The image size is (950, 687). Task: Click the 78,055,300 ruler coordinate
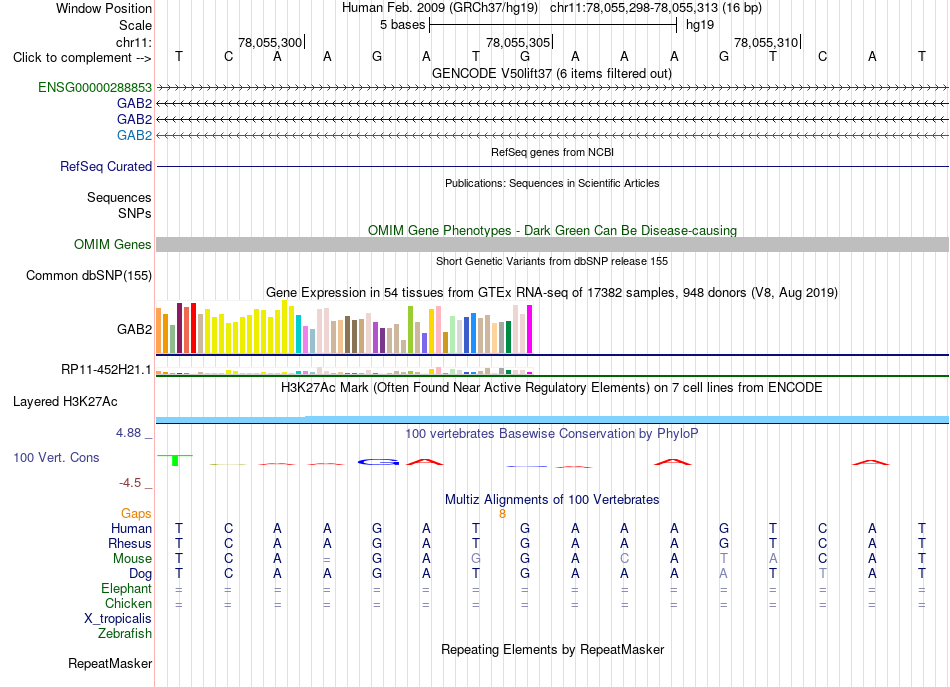tap(270, 42)
